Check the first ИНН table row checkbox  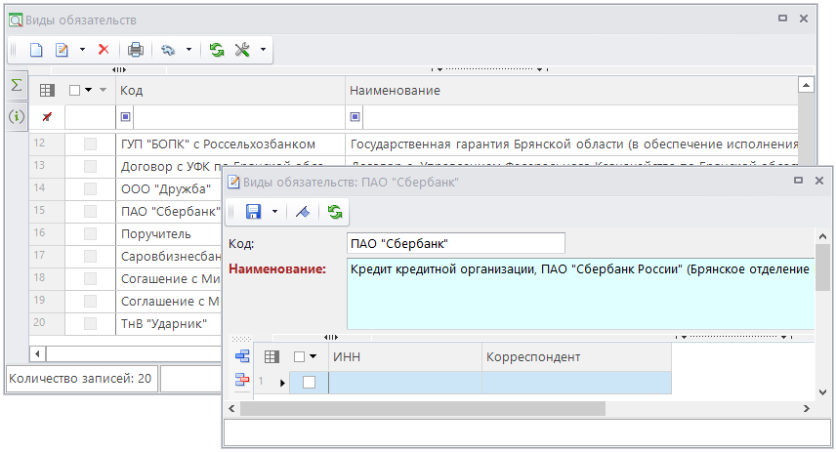[309, 382]
